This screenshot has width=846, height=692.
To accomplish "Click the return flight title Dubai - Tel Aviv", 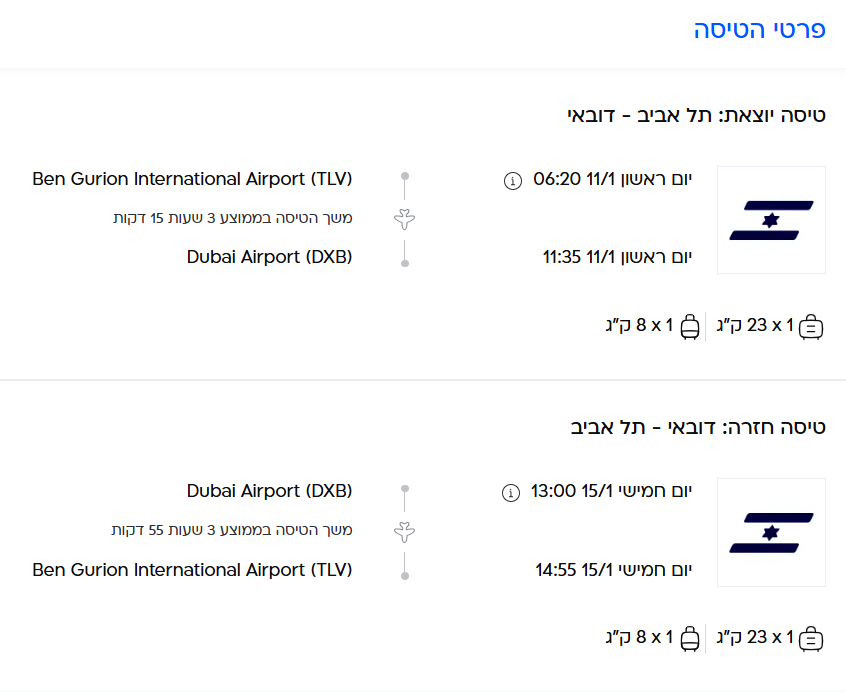I will [x=697, y=427].
